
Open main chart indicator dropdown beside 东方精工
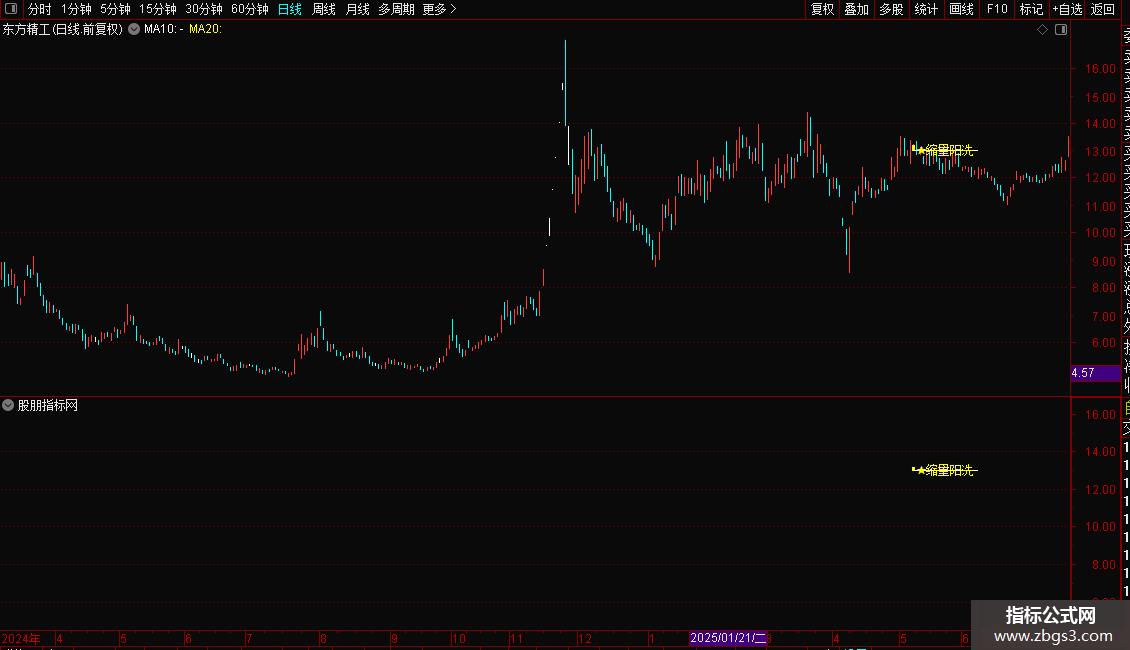tap(134, 29)
